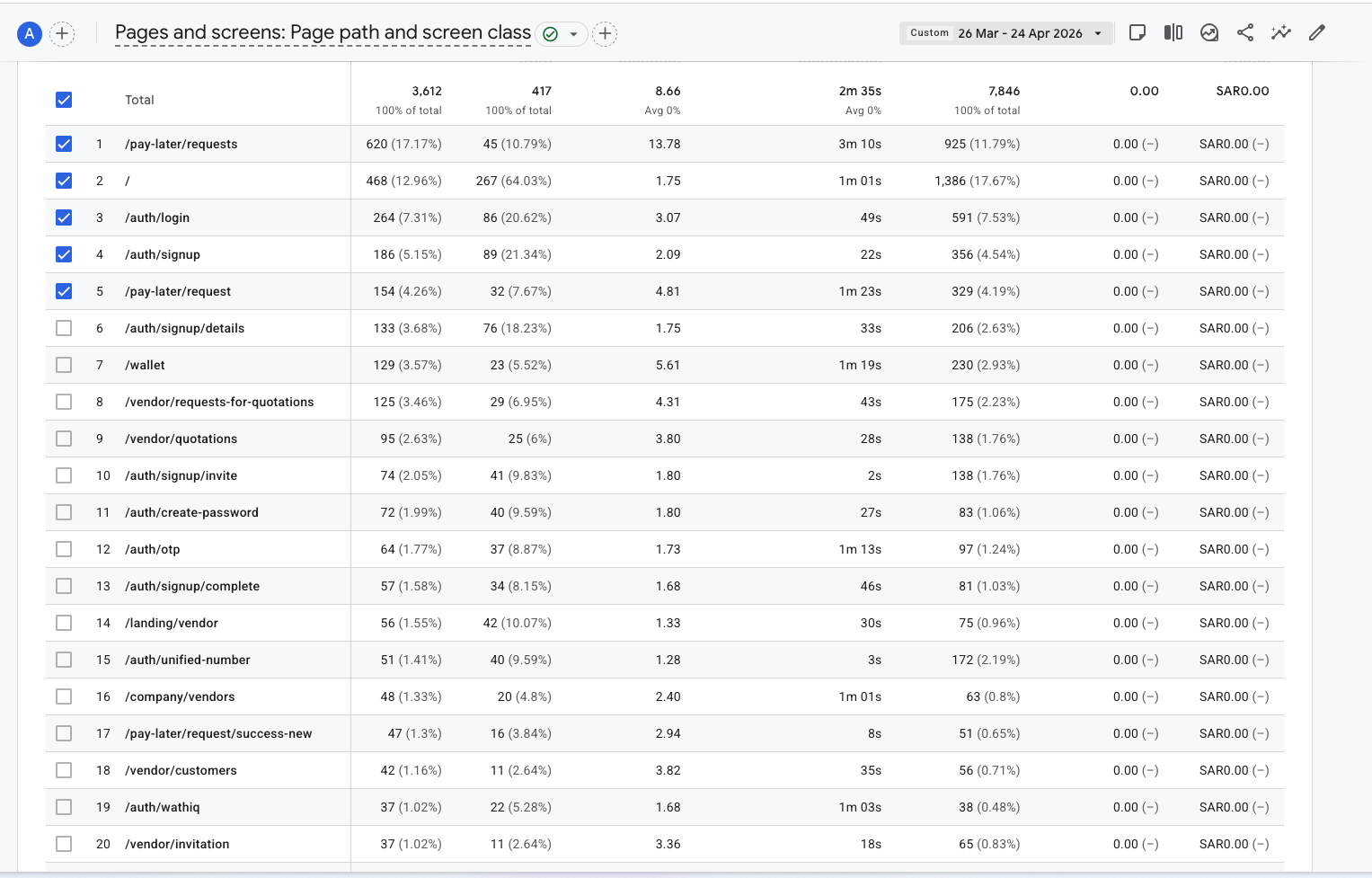Click the total event count 7,846
1372x878 pixels.
tap(1004, 91)
